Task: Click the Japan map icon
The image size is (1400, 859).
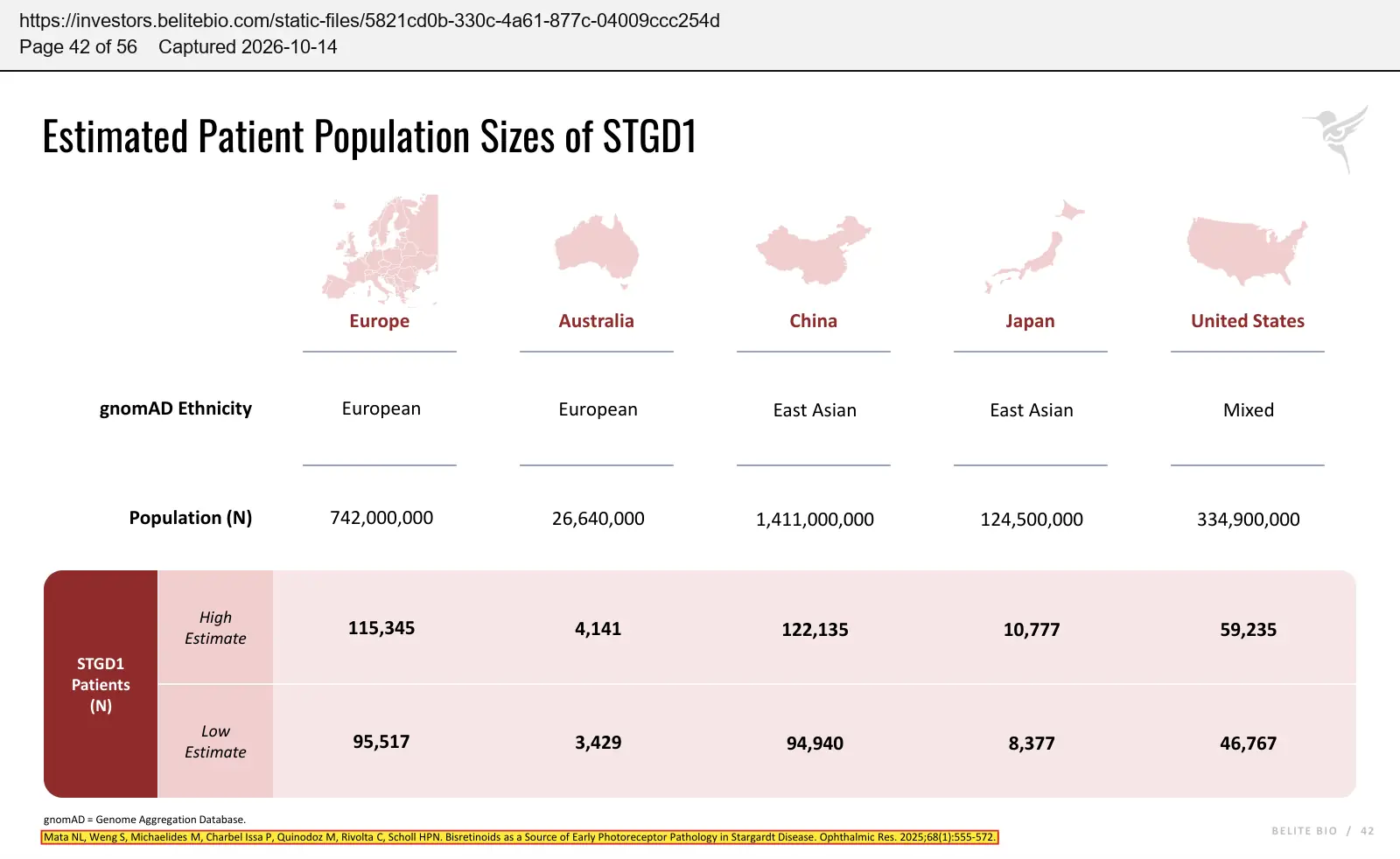Action: click(x=1033, y=246)
